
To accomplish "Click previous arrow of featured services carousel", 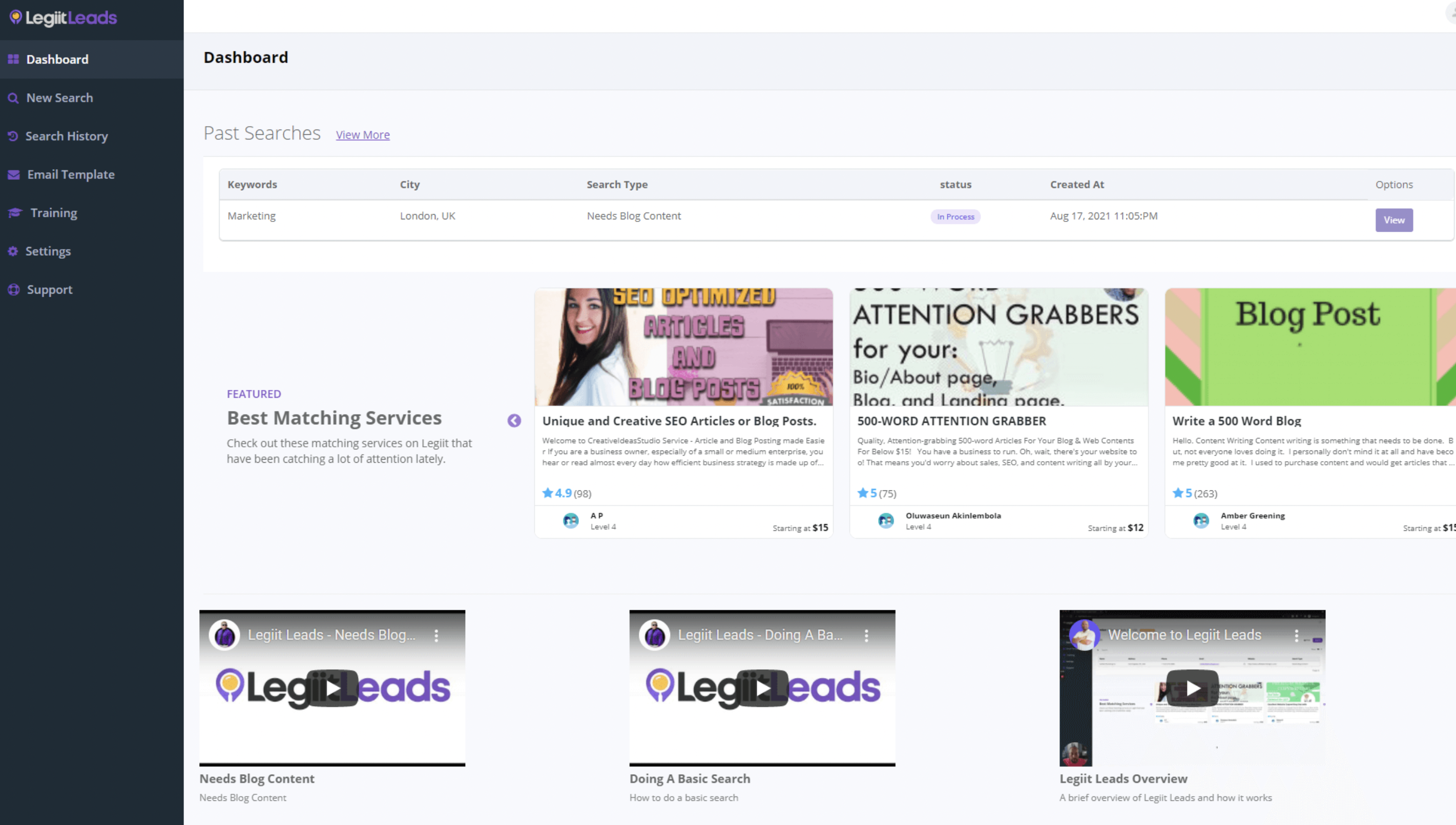I will click(x=514, y=420).
